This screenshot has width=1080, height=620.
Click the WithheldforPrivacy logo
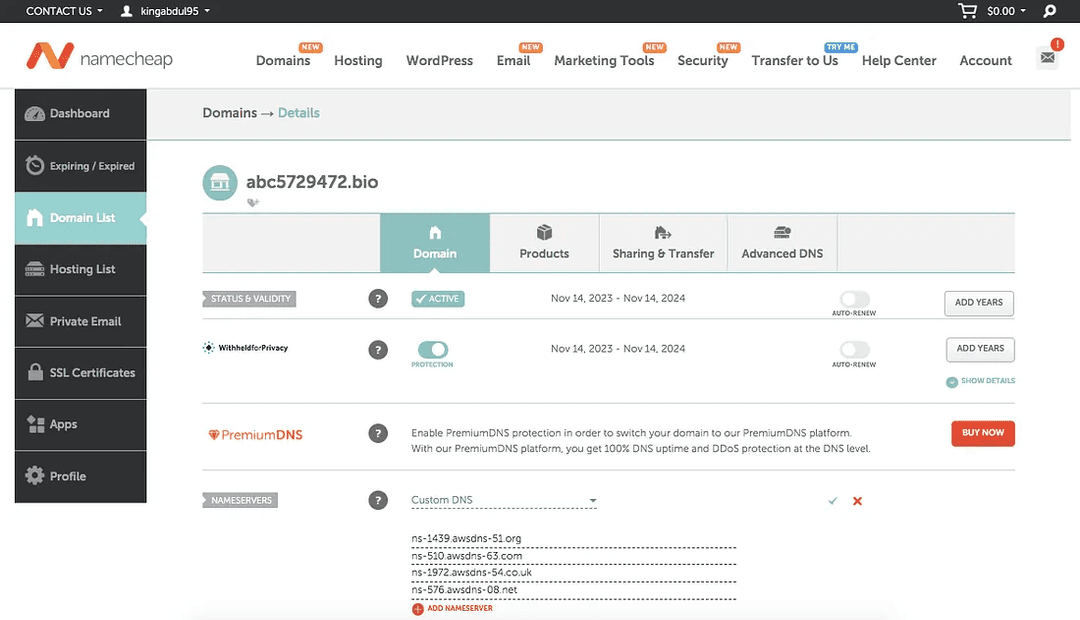pos(245,348)
